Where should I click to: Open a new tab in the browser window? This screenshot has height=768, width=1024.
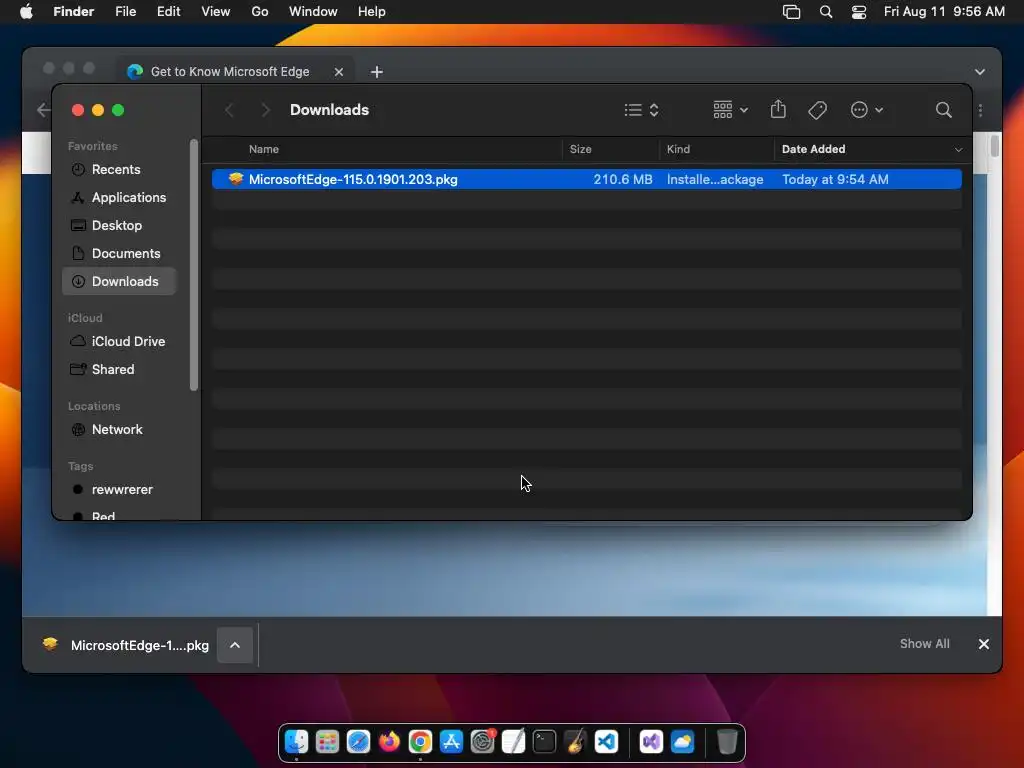coord(377,72)
